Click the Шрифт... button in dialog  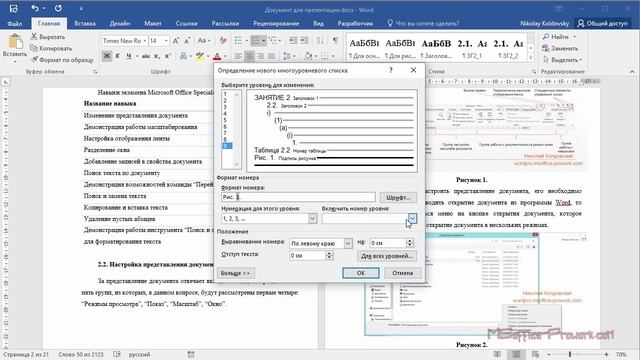coord(398,198)
